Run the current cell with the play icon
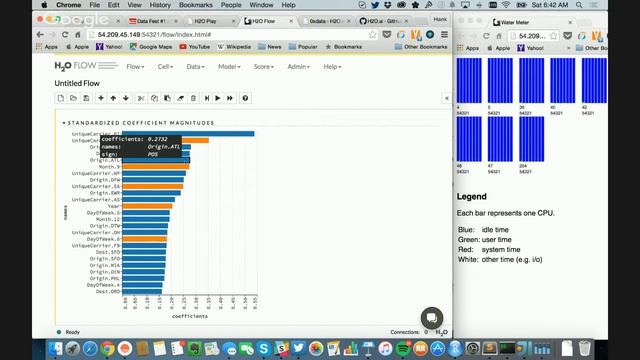The image size is (640, 360). point(218,98)
